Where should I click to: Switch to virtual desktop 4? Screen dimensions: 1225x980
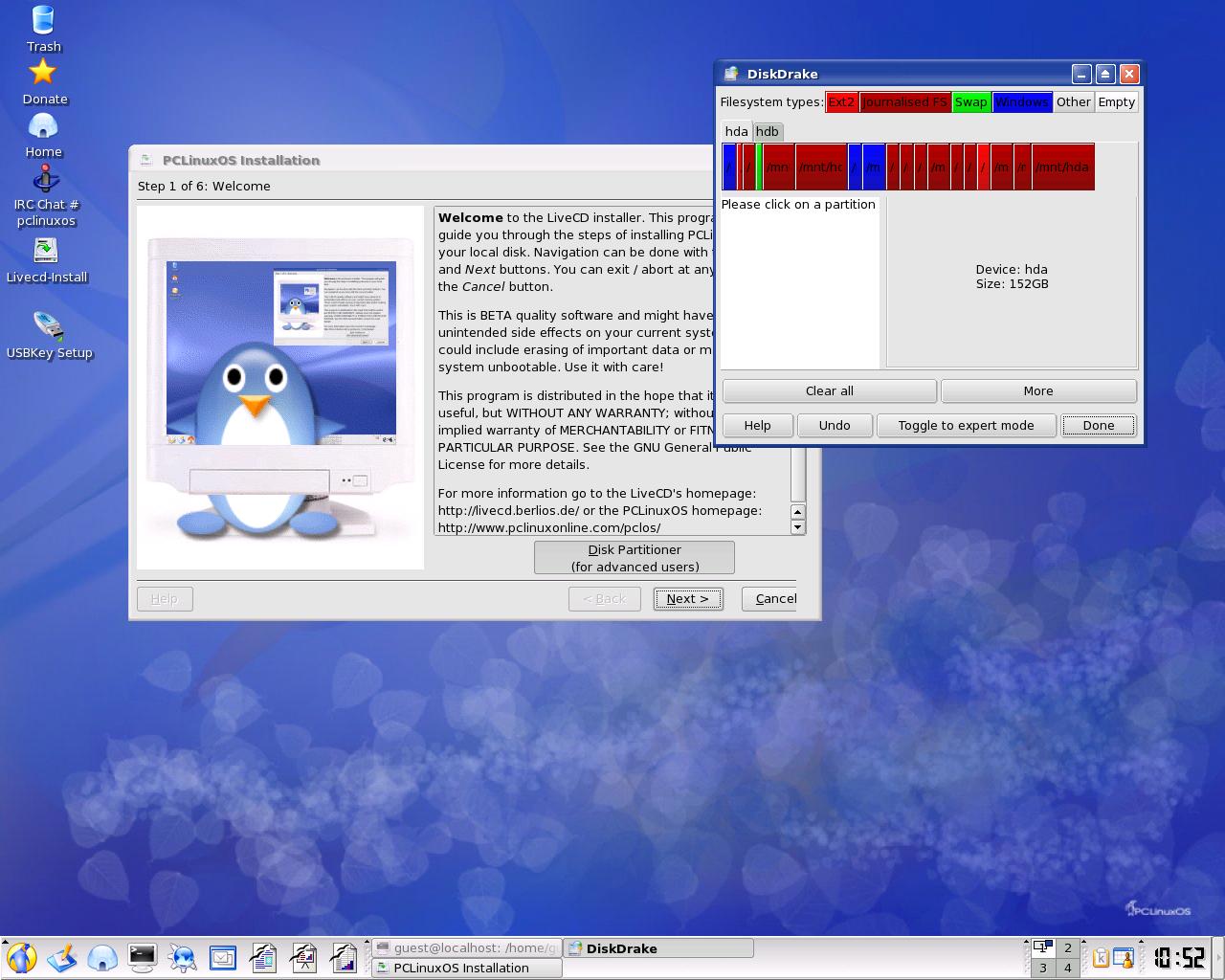1068,968
